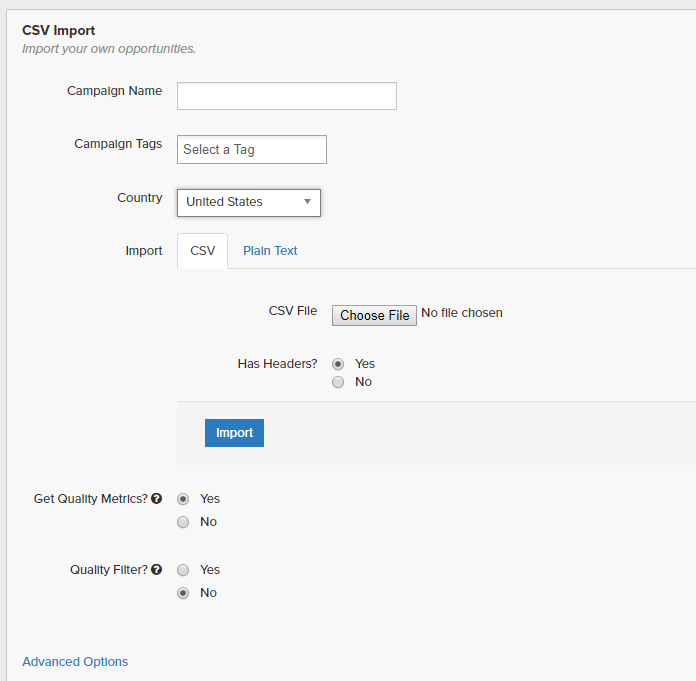Disable Get Quality Metrics with No

[x=183, y=522]
